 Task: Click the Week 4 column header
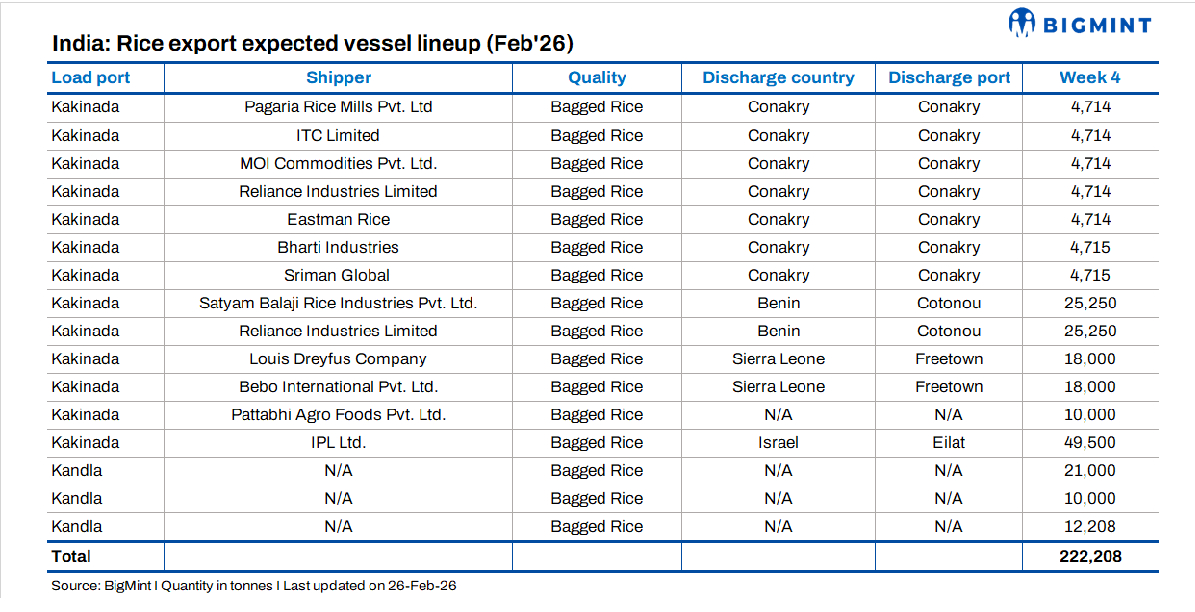point(1090,78)
